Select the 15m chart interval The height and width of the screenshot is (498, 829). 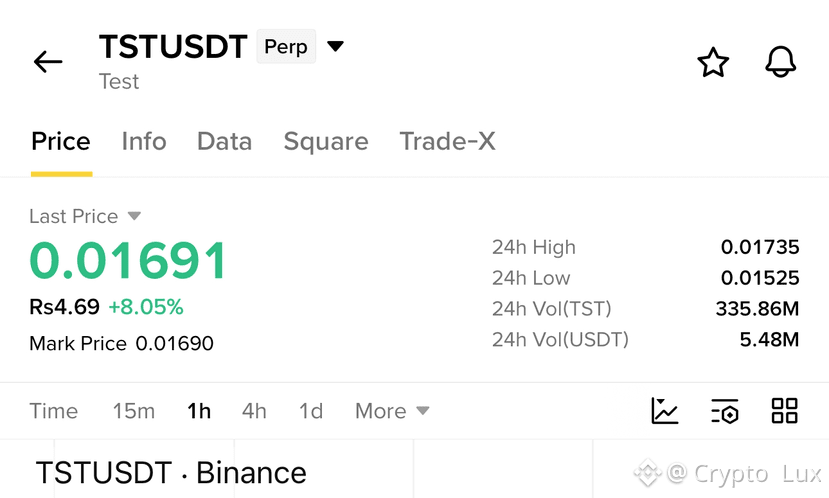click(x=134, y=411)
